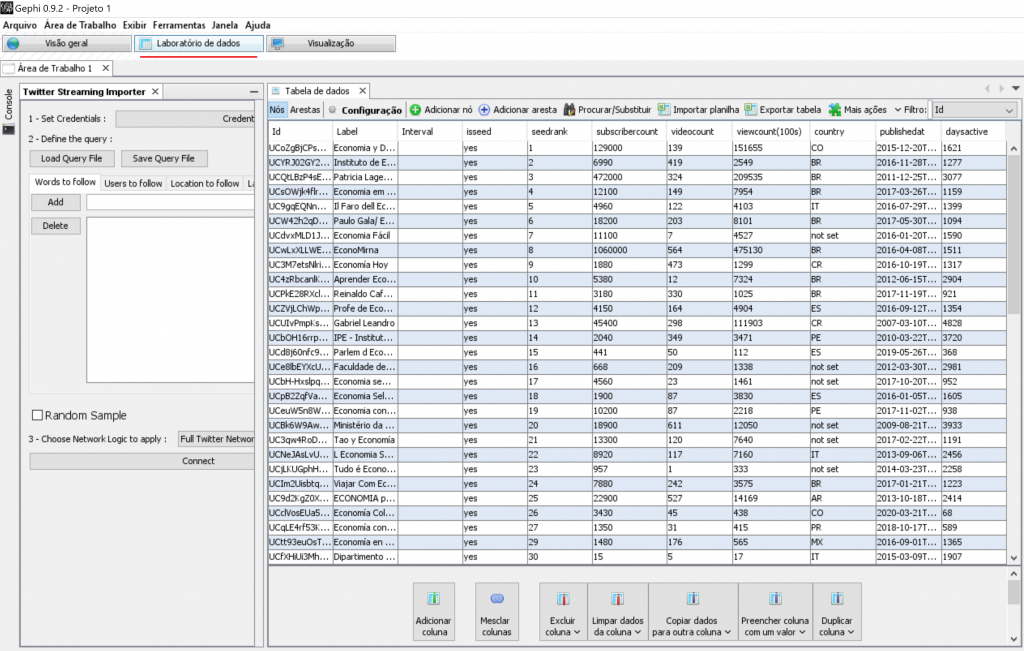Click the Load Query File button

click(71, 158)
